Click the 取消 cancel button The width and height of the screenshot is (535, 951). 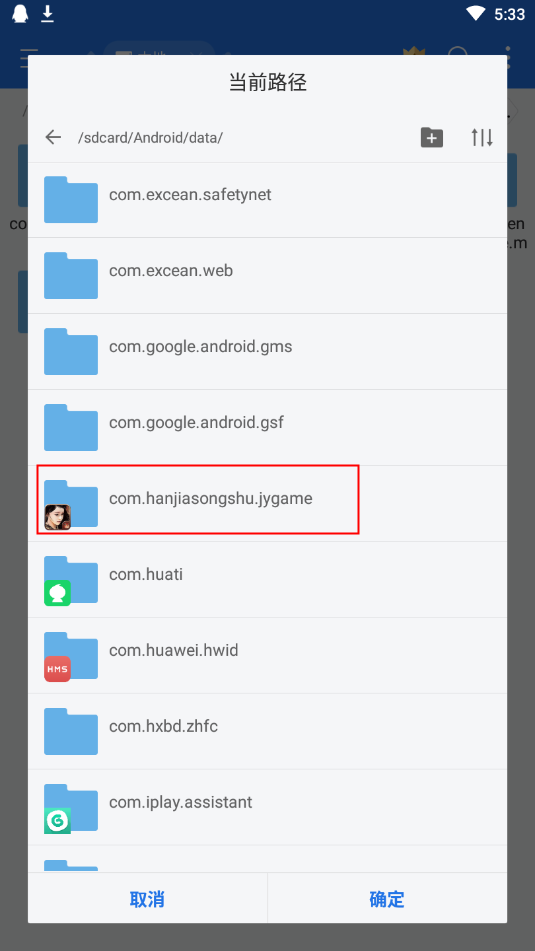tap(147, 899)
